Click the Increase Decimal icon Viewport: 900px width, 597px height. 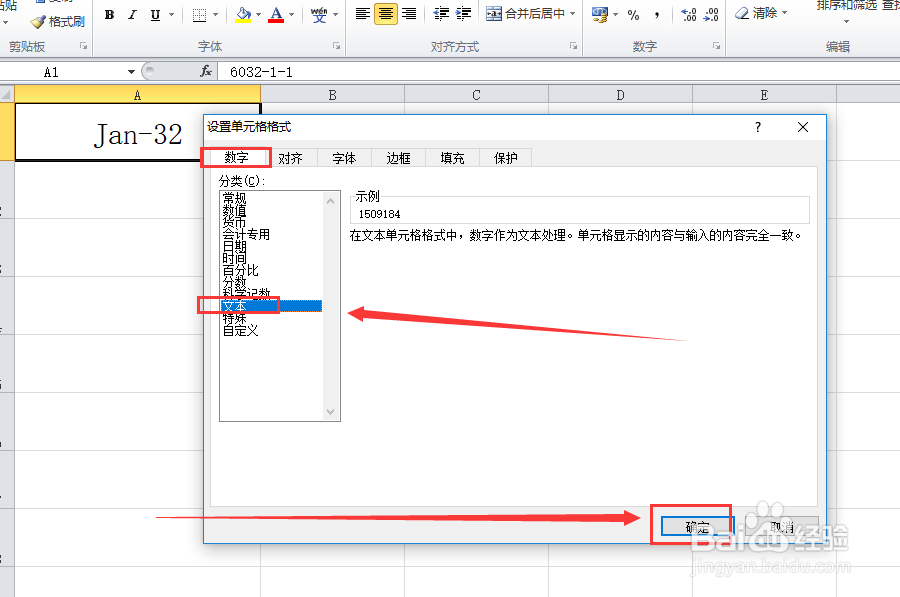coord(690,14)
